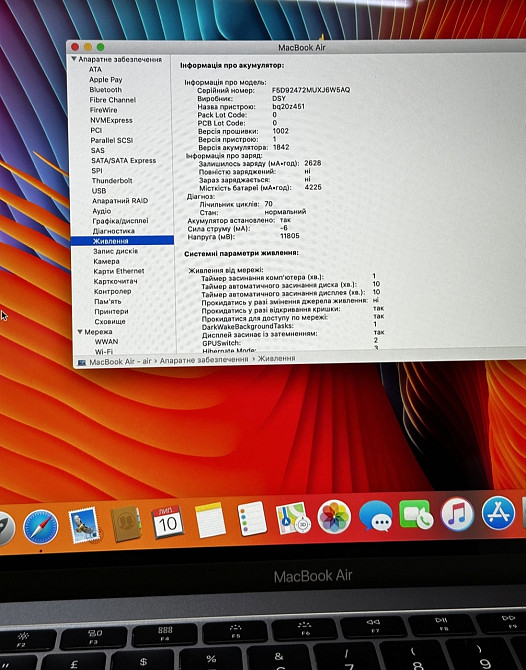Launch the Mail stamp icon in Dock

point(84,525)
